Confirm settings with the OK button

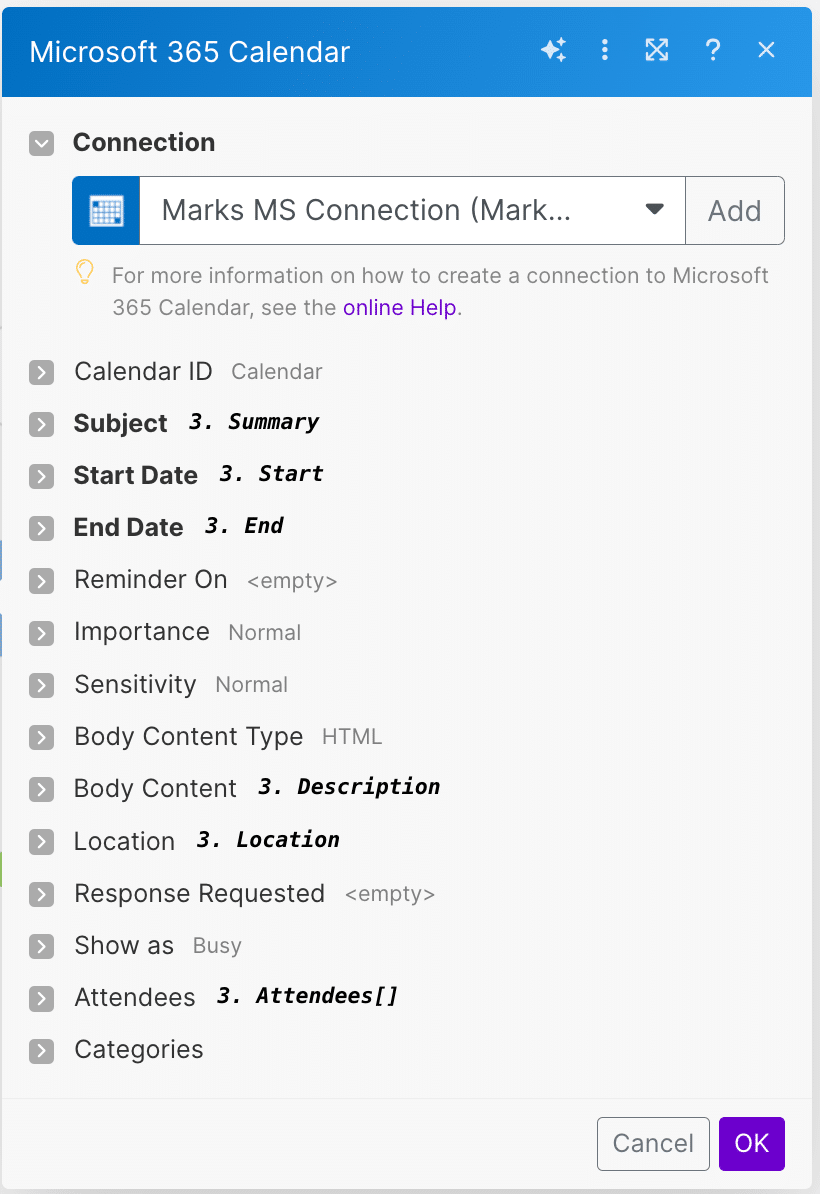point(751,1143)
